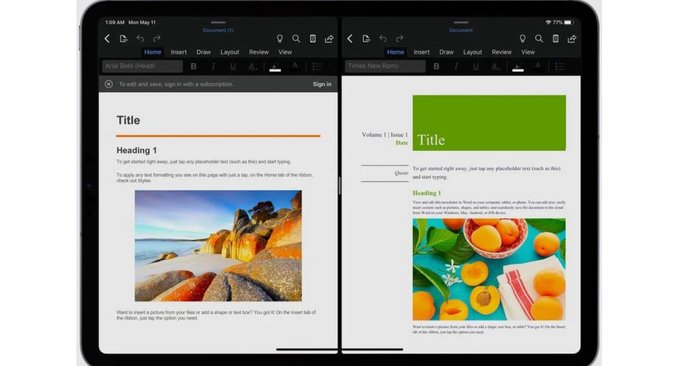Viewport: 700px width, 366px height.
Task: Switch to mobile view in left window
Action: pyautogui.click(x=313, y=39)
